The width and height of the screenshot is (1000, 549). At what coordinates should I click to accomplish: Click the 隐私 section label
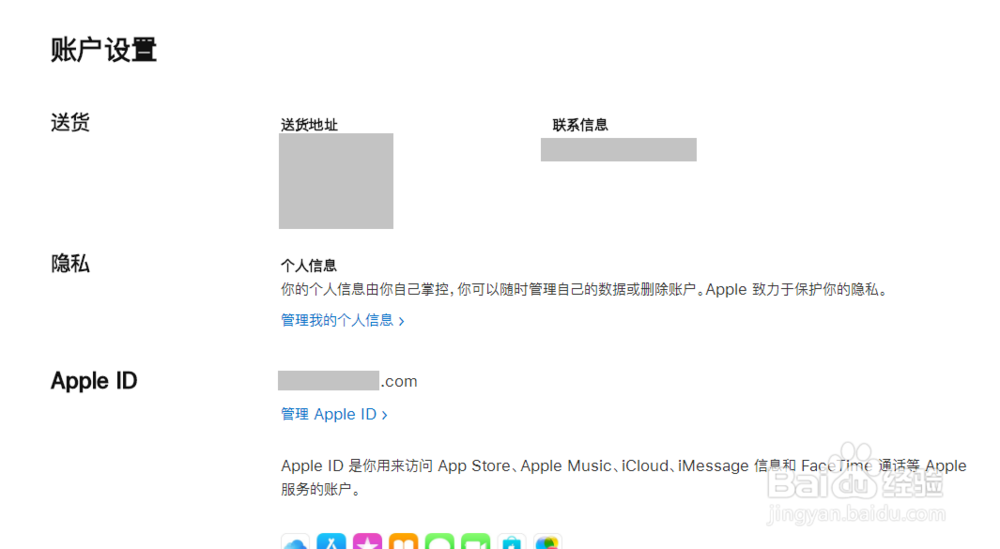(x=70, y=263)
